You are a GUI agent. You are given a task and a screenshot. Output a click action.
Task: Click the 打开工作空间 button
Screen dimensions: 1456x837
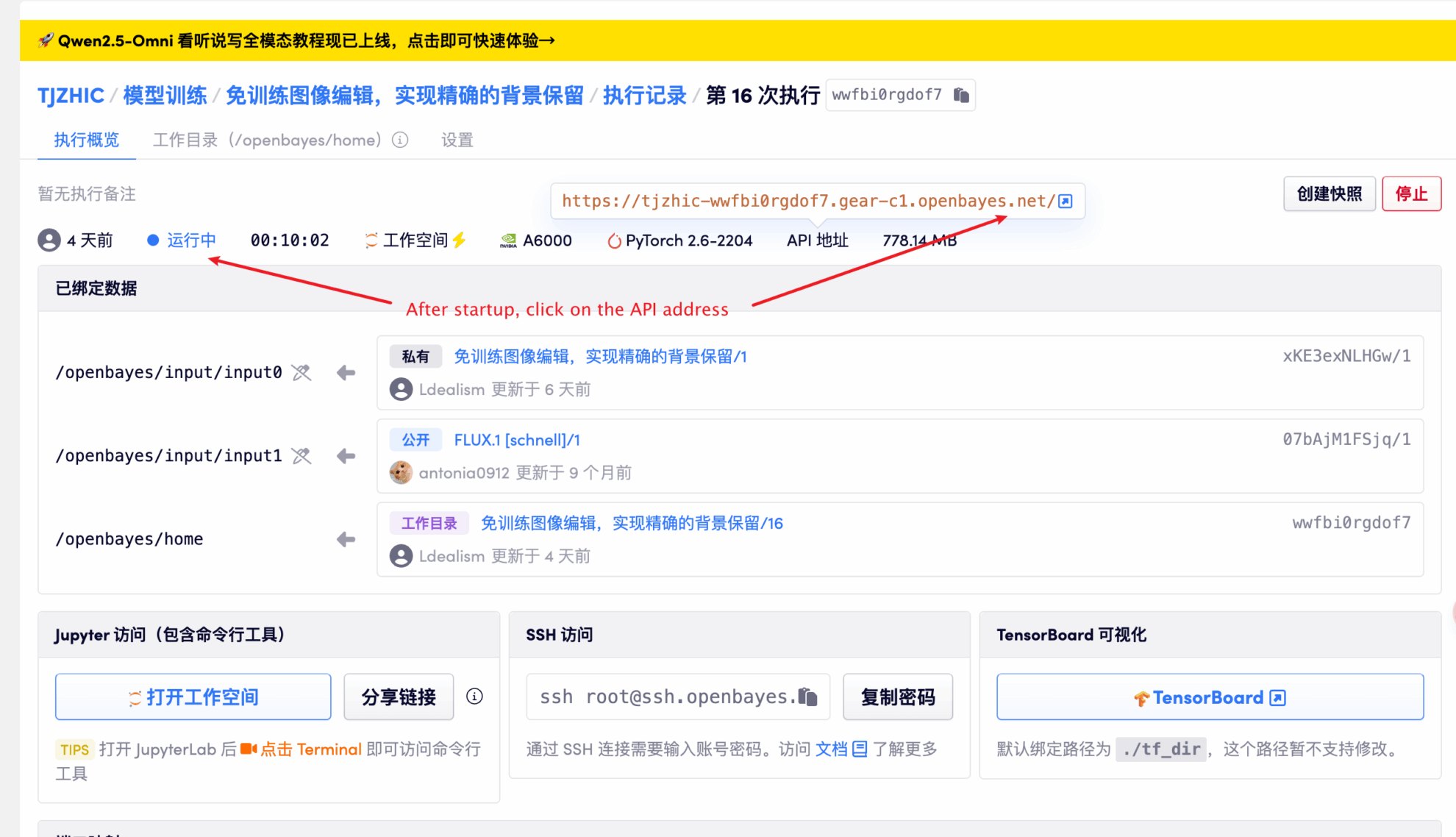point(193,697)
